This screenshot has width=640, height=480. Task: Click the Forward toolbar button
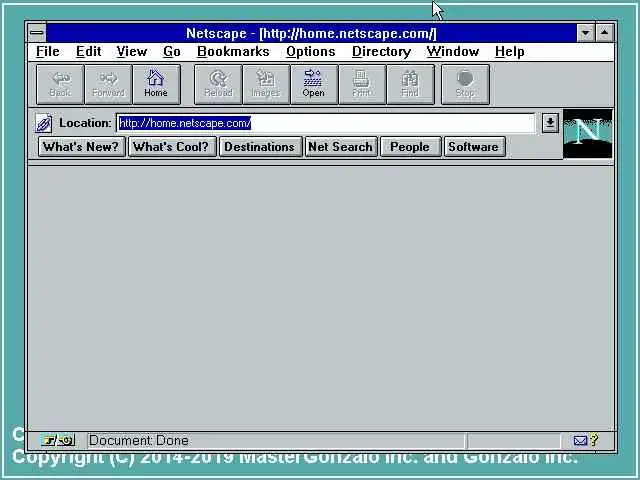(x=108, y=84)
